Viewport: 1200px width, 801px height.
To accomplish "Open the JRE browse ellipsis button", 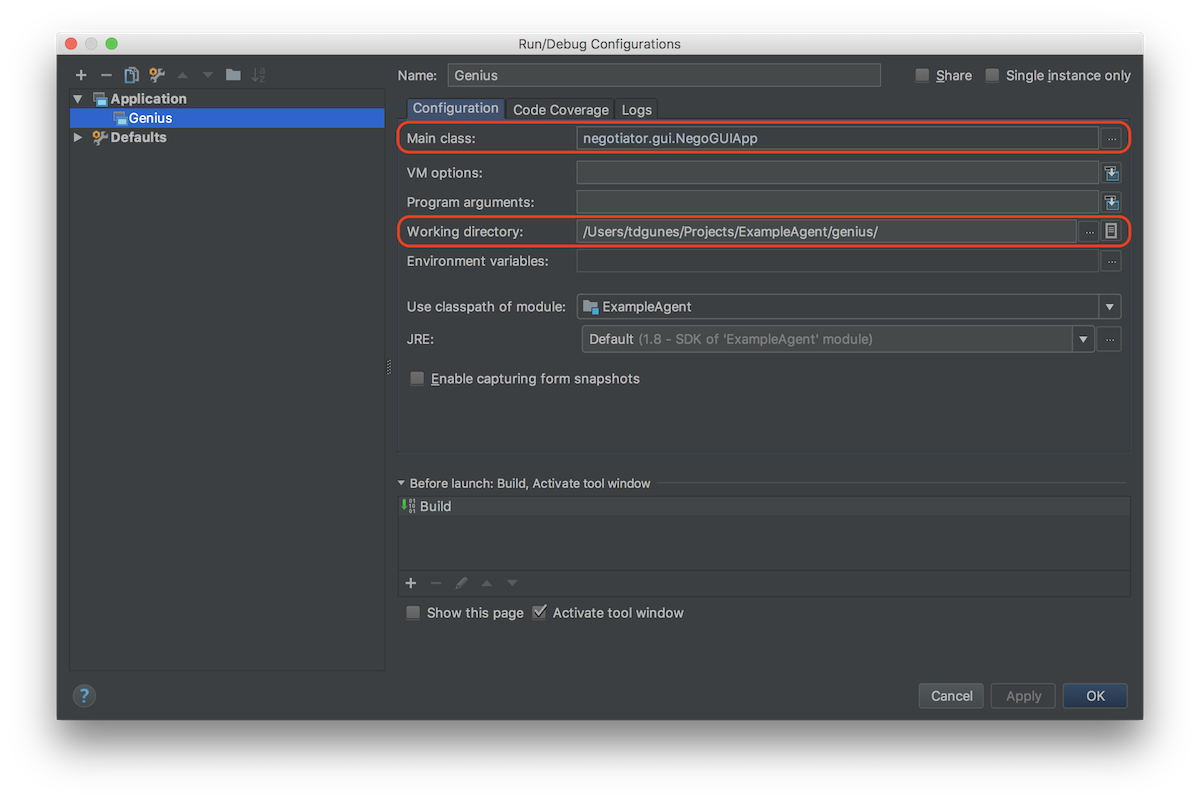I will (1109, 339).
